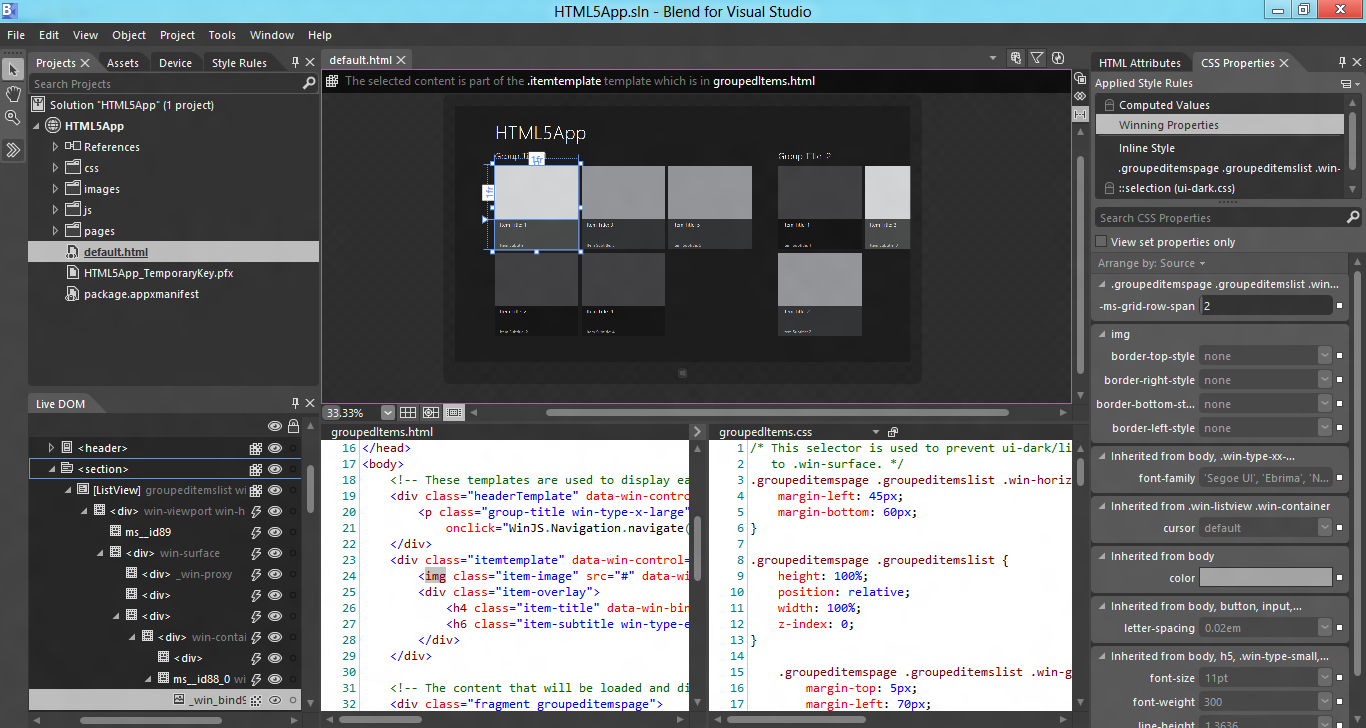Click the snap-to-grid icon in artboard footer
Viewport: 1366px width, 728px height.
431,412
